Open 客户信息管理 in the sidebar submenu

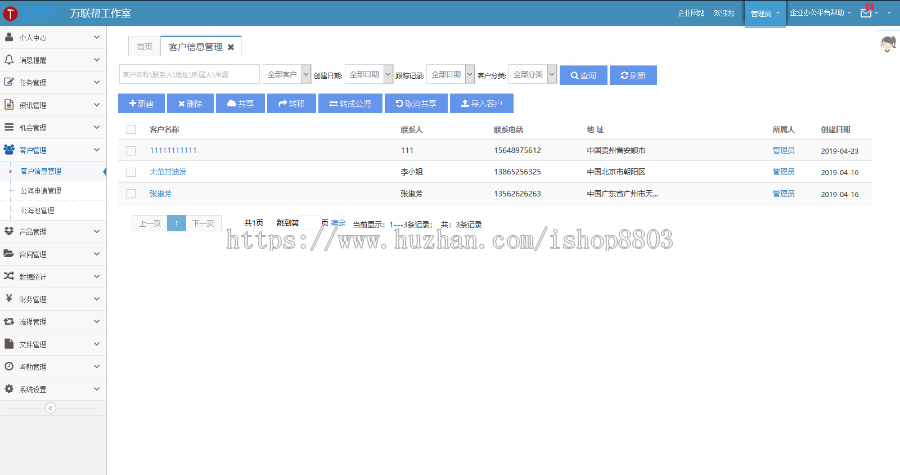tap(41, 171)
